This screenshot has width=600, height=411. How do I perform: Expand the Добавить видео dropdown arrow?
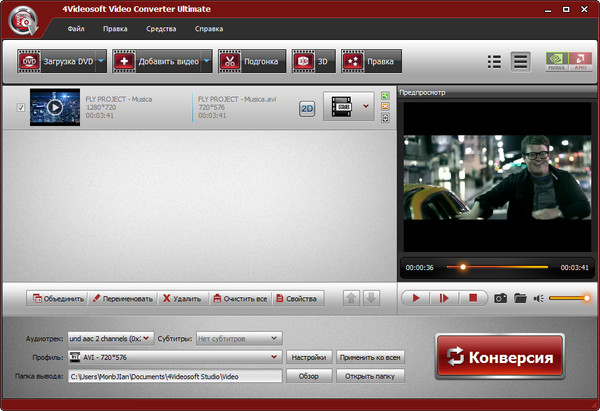pos(207,61)
